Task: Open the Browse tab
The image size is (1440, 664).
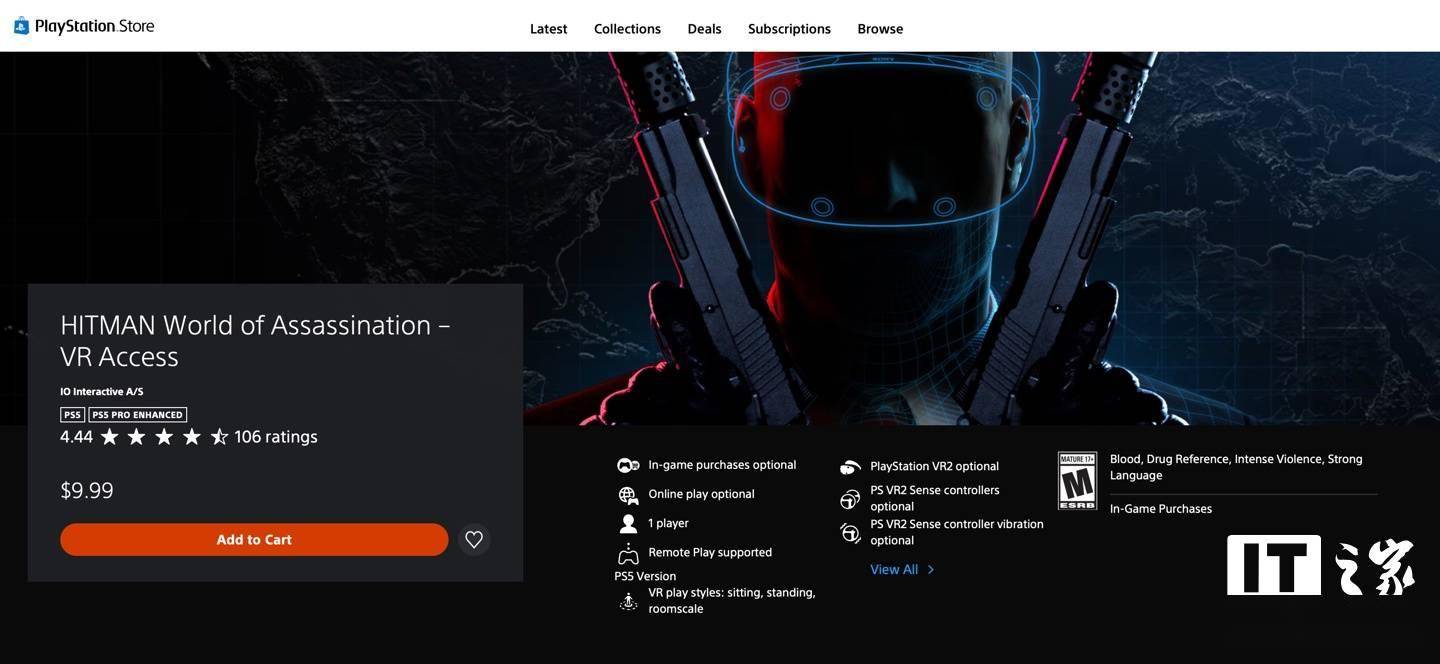Action: coord(880,29)
